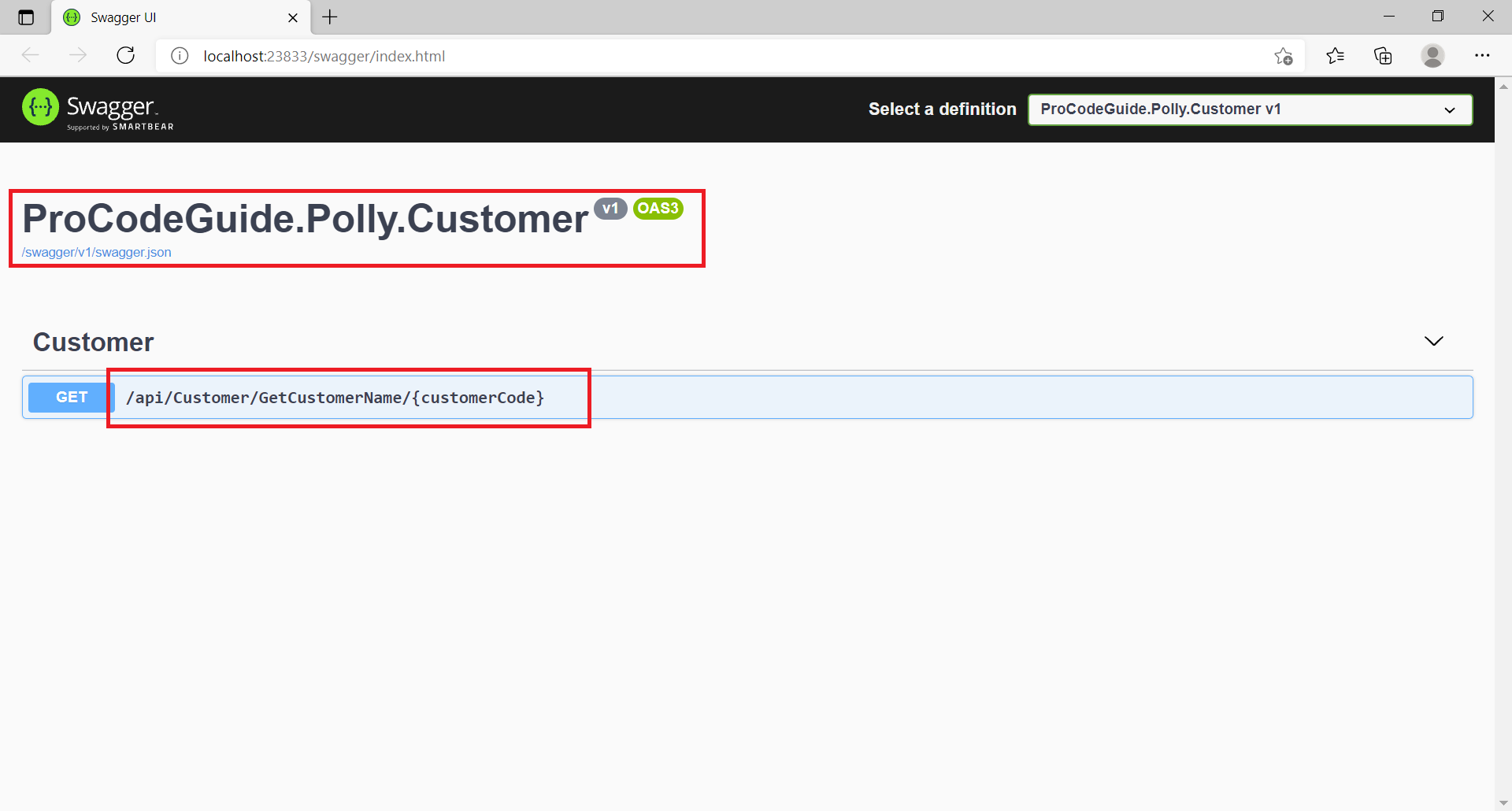Screen dimensions: 1512x811
Task: Click the browser back navigation icon
Action: point(31,55)
